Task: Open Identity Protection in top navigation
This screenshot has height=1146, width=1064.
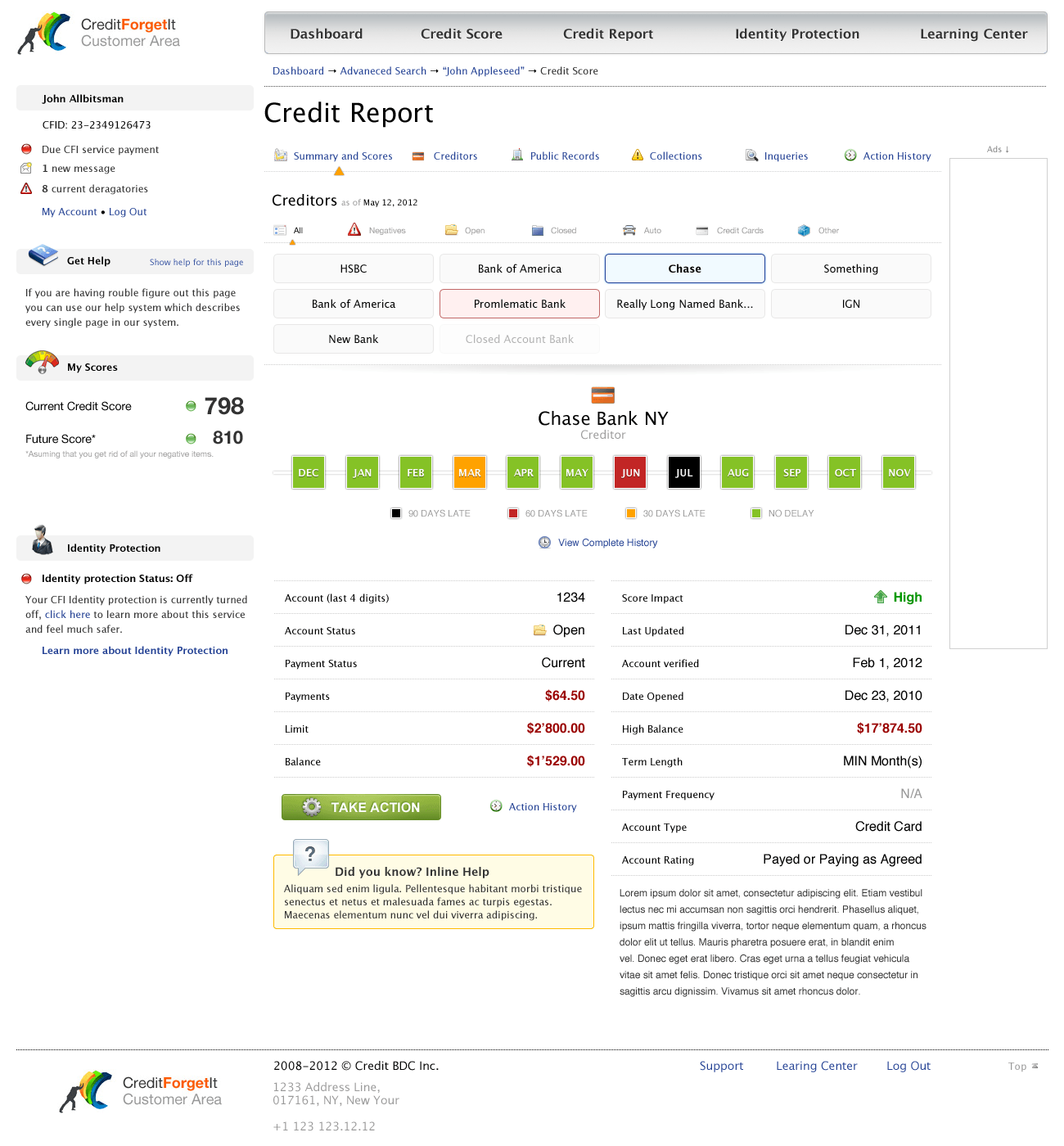Action: tap(796, 34)
